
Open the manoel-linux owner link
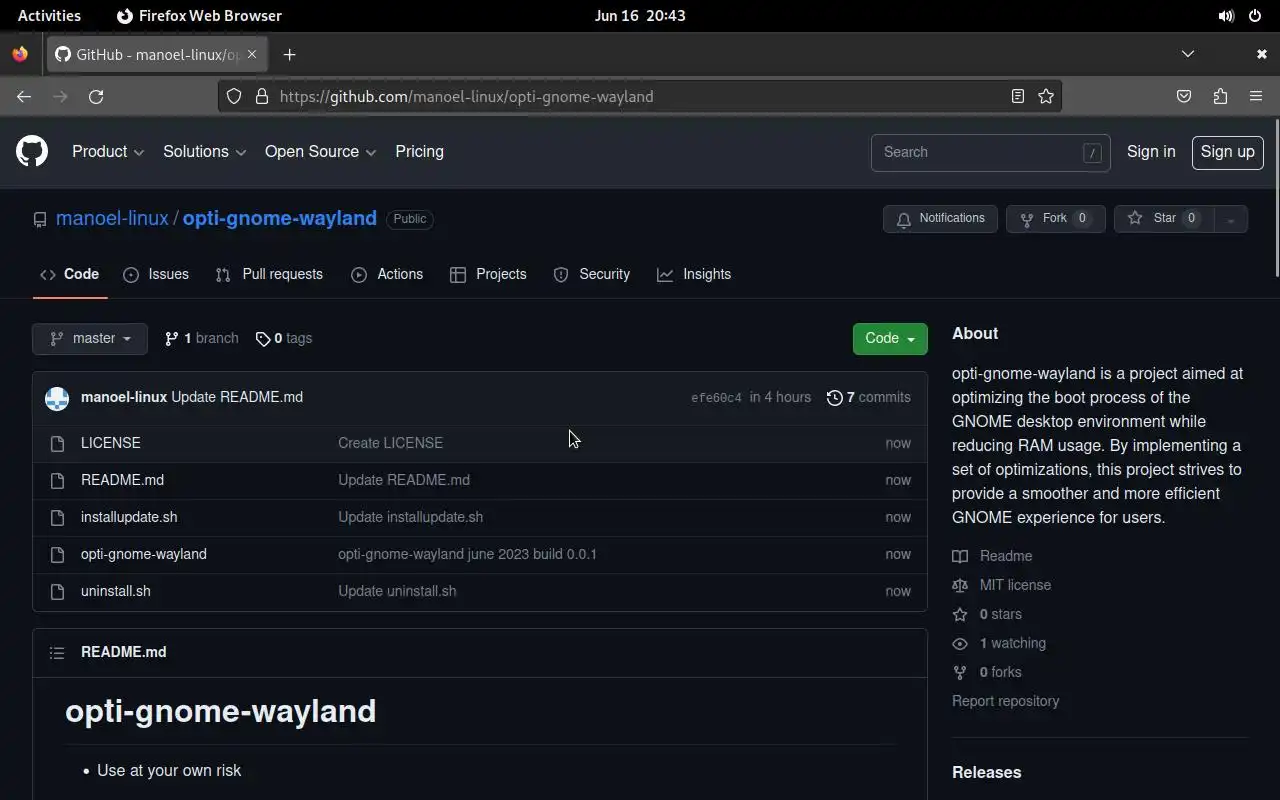point(112,218)
